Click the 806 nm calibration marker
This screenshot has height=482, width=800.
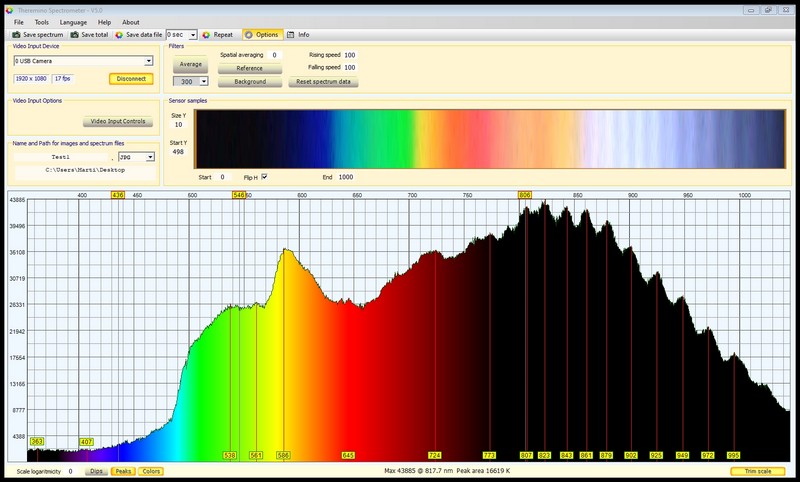525,195
